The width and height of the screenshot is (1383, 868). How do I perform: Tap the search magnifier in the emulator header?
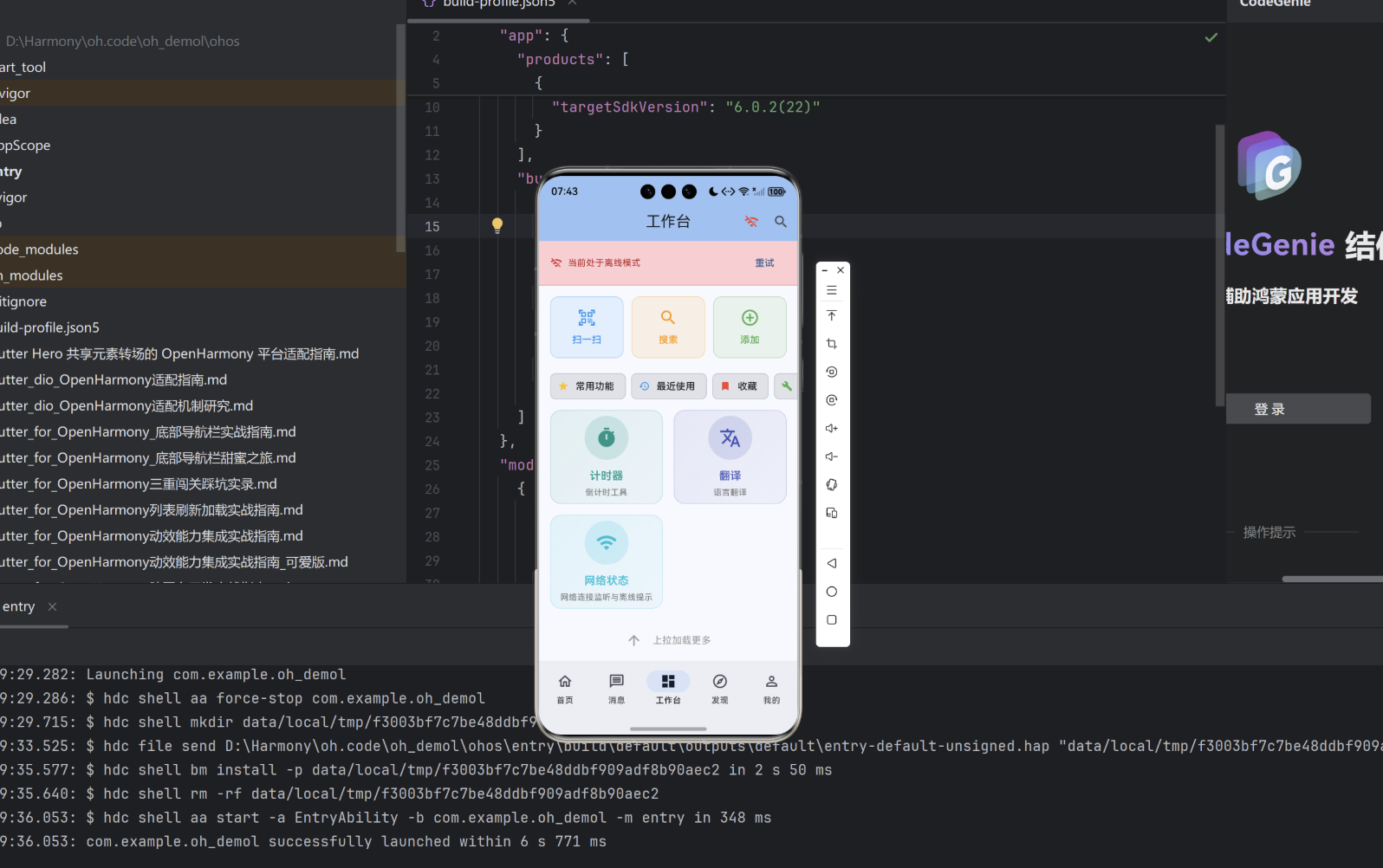781,222
